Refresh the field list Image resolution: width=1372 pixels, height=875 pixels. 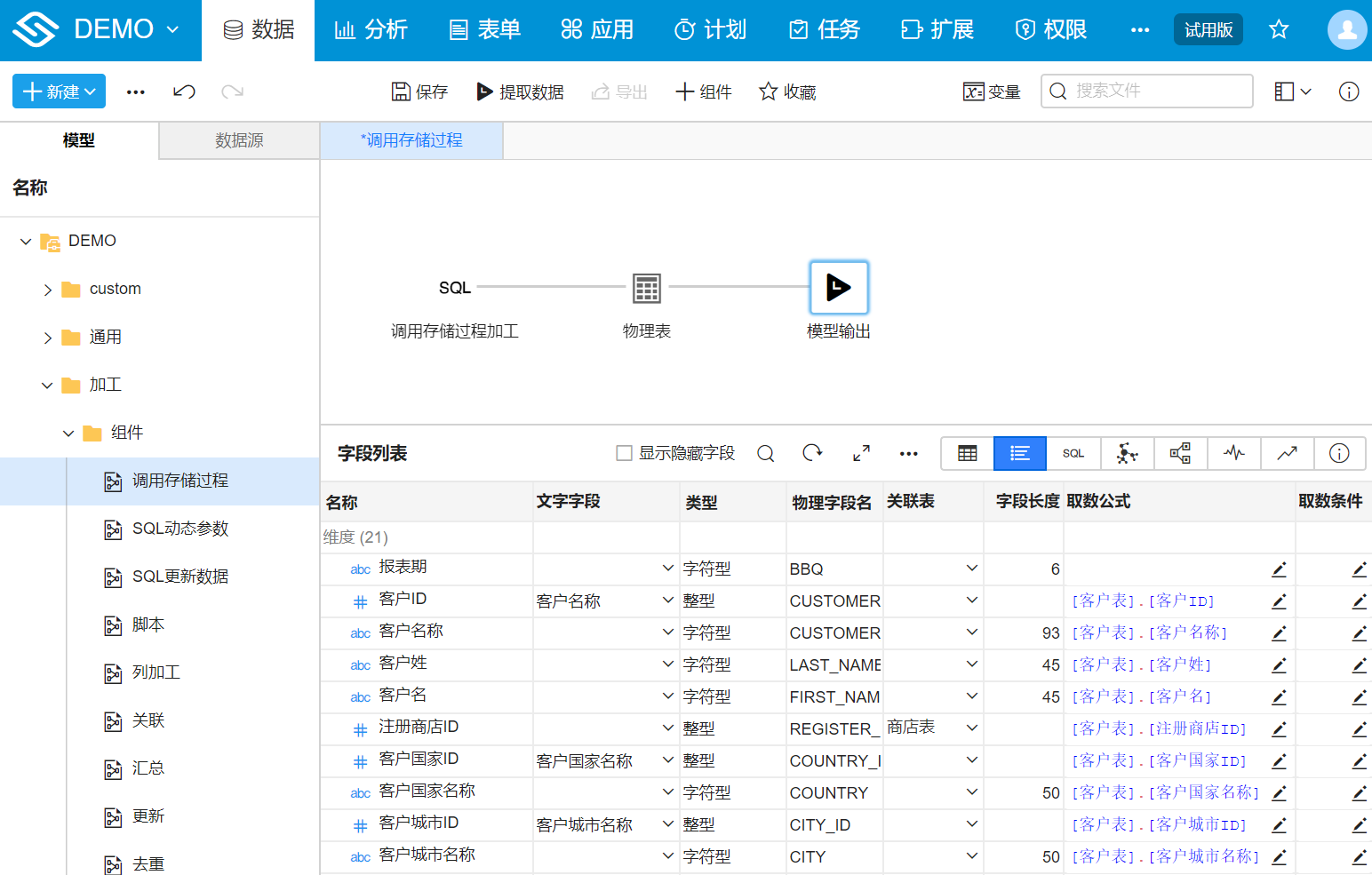click(812, 453)
